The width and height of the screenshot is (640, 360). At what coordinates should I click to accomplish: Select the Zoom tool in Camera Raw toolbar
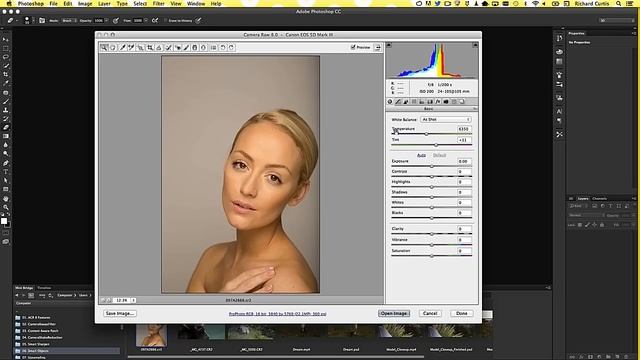104,48
